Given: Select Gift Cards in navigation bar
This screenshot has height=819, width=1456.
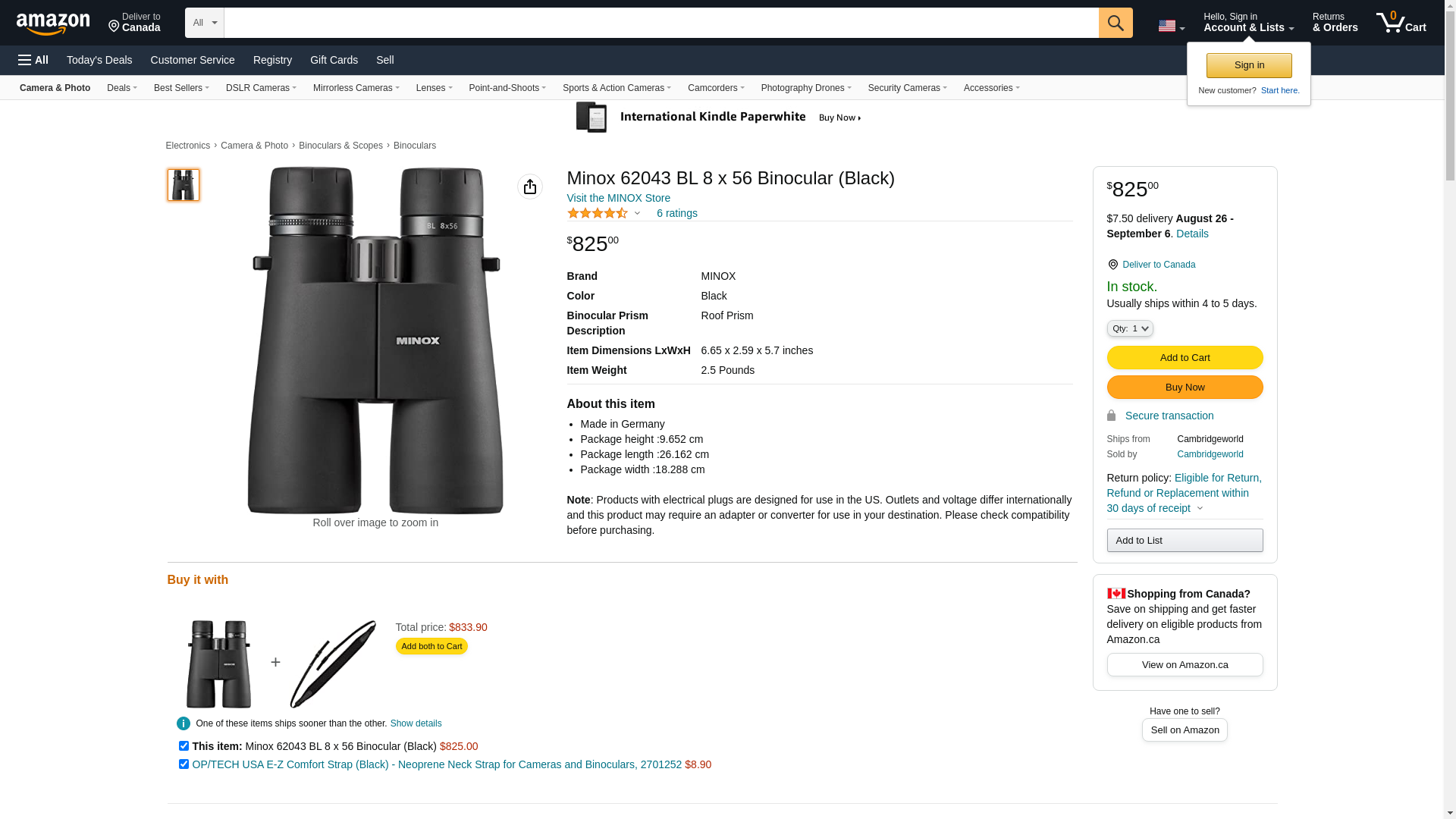Looking at the screenshot, I should pyautogui.click(x=334, y=60).
